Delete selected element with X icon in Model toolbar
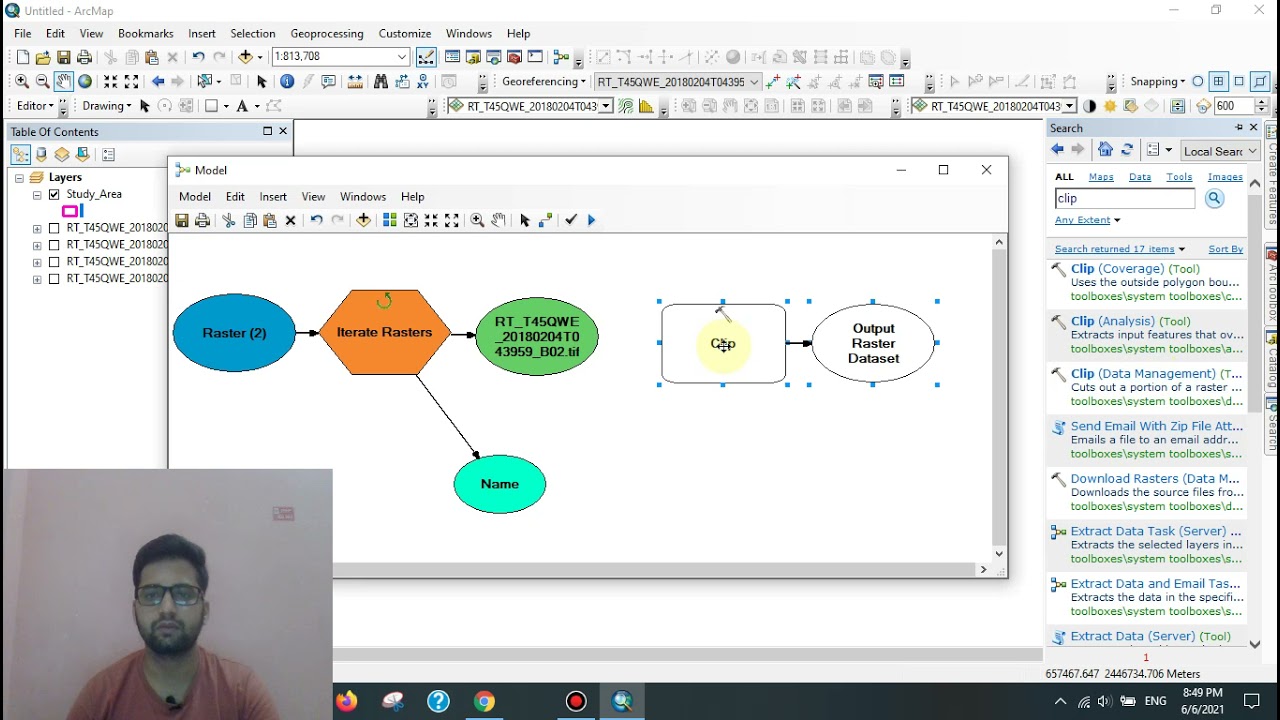This screenshot has height=720, width=1280. (290, 220)
